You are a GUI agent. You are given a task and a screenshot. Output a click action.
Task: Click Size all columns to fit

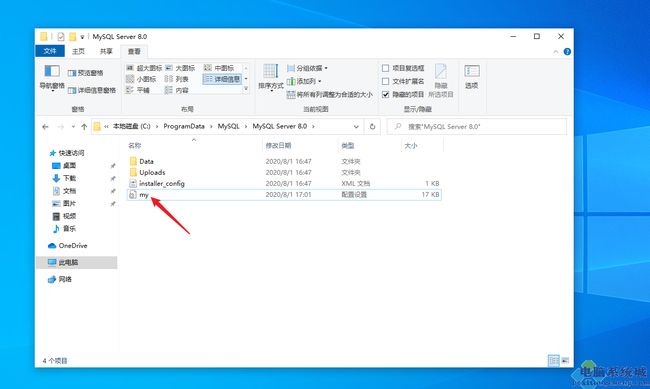click(x=330, y=95)
